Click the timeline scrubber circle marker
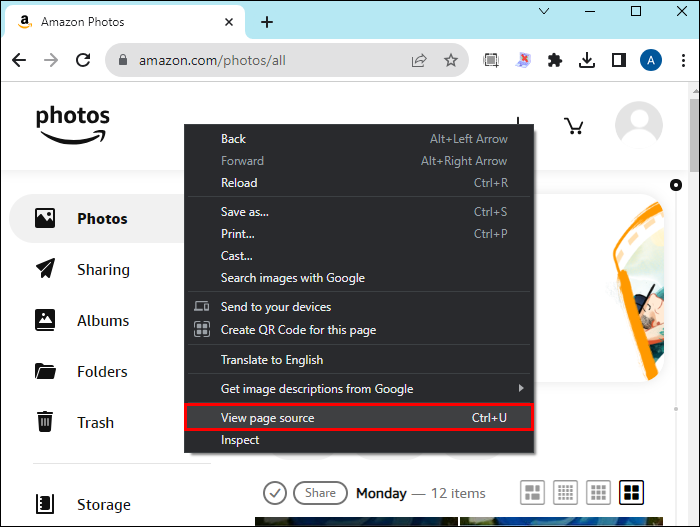 click(x=676, y=185)
